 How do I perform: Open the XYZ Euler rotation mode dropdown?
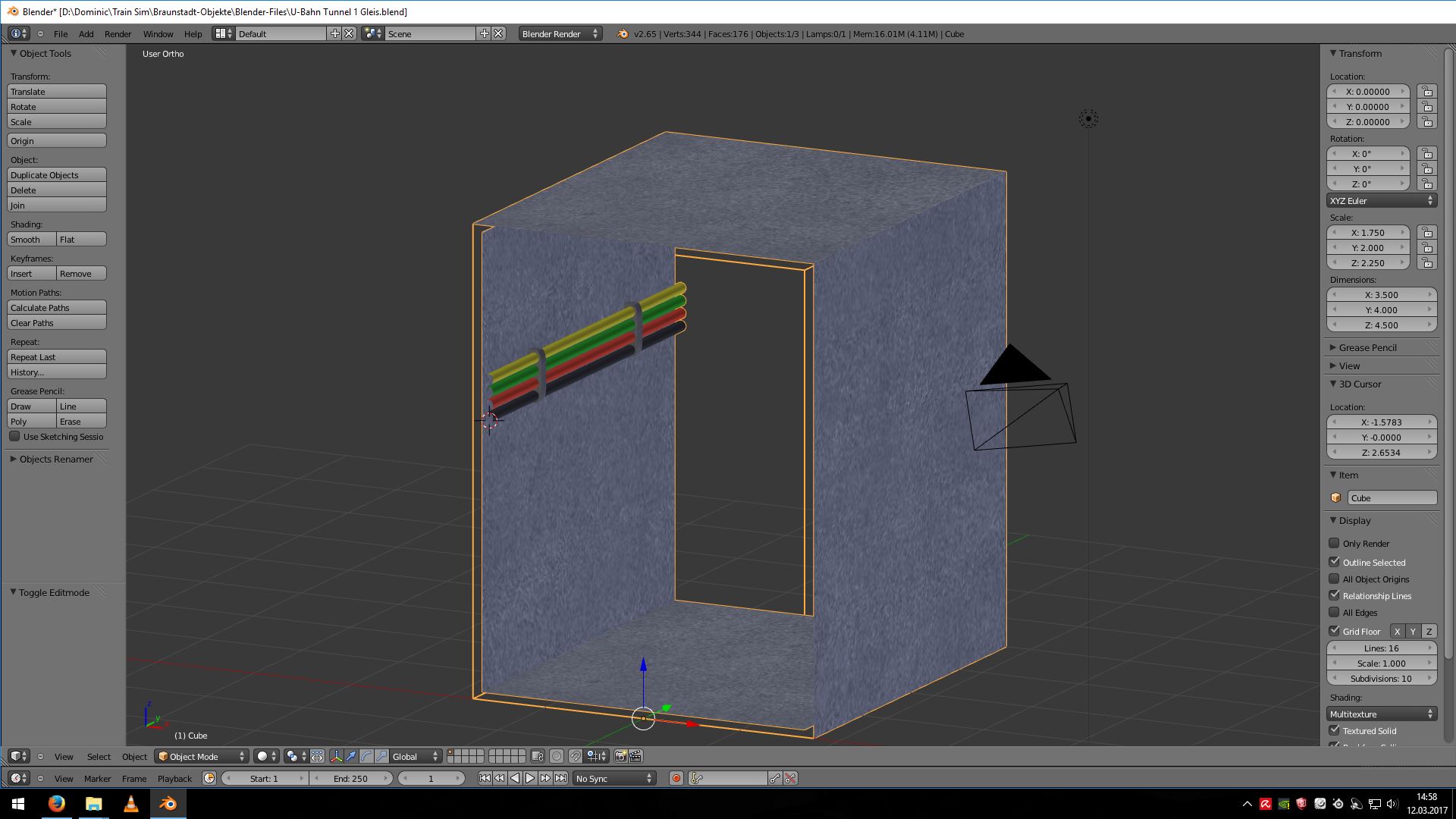tap(1382, 201)
